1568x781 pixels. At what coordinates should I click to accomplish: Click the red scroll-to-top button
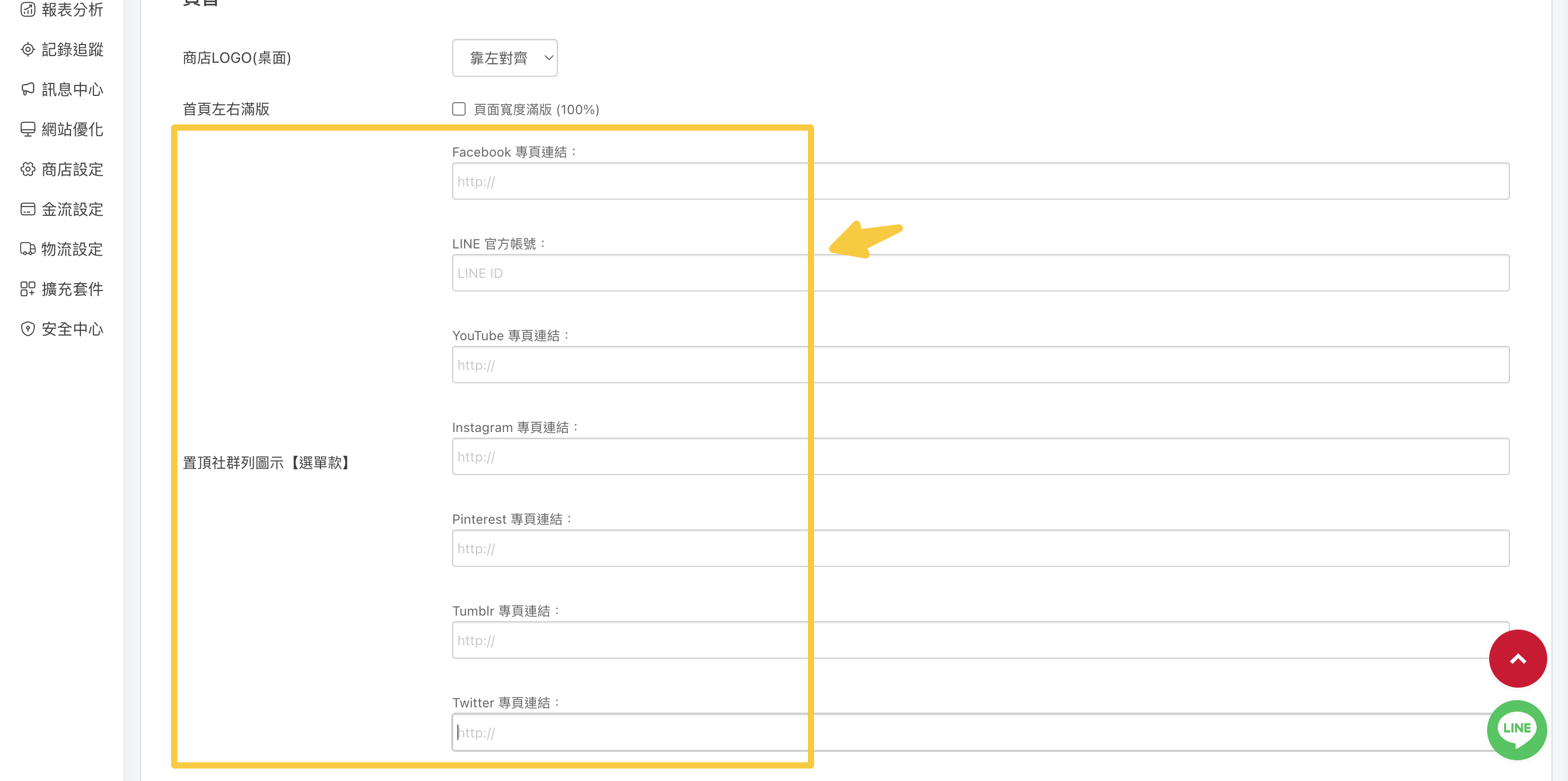[x=1518, y=659]
